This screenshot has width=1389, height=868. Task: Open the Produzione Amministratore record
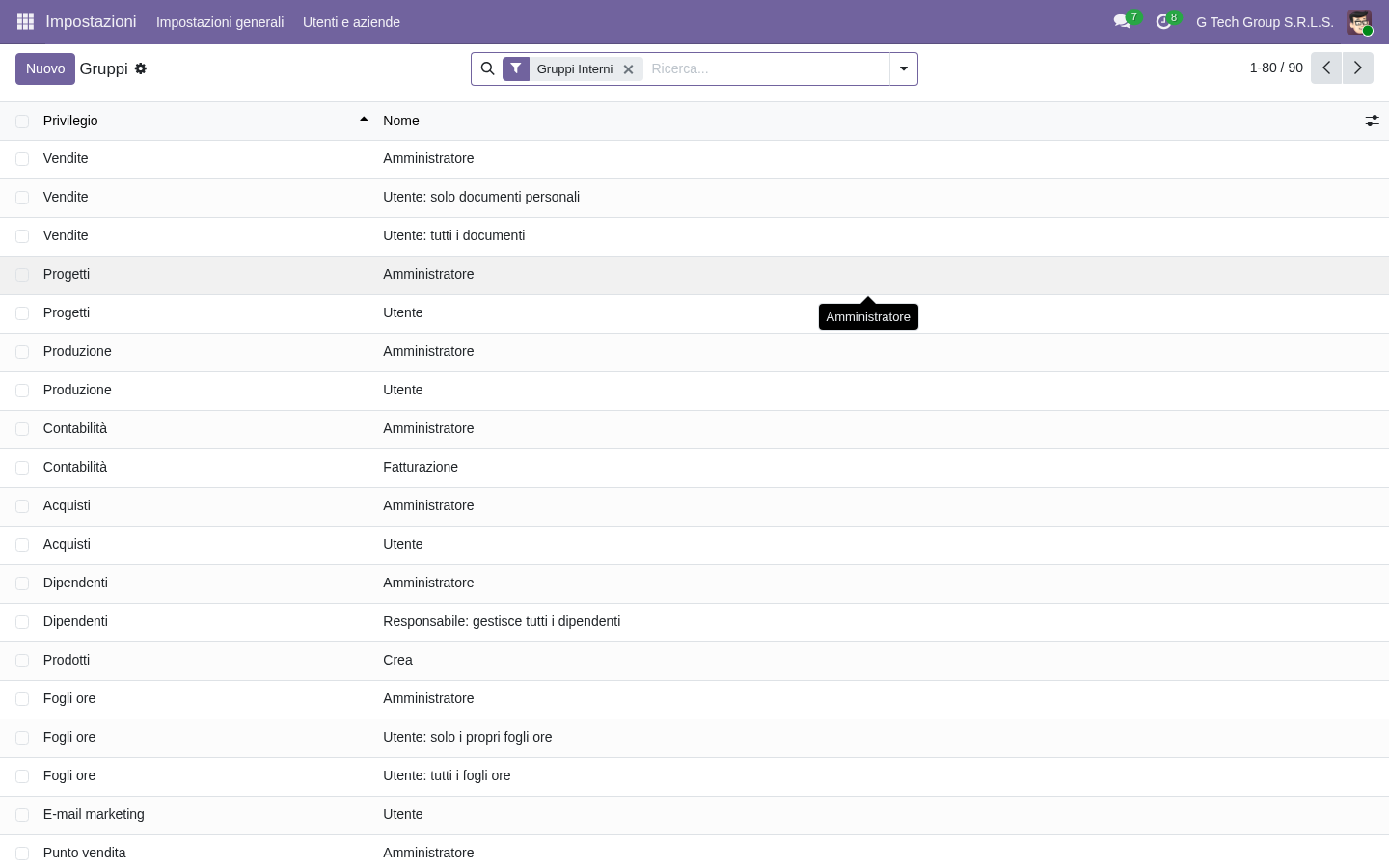tap(694, 352)
